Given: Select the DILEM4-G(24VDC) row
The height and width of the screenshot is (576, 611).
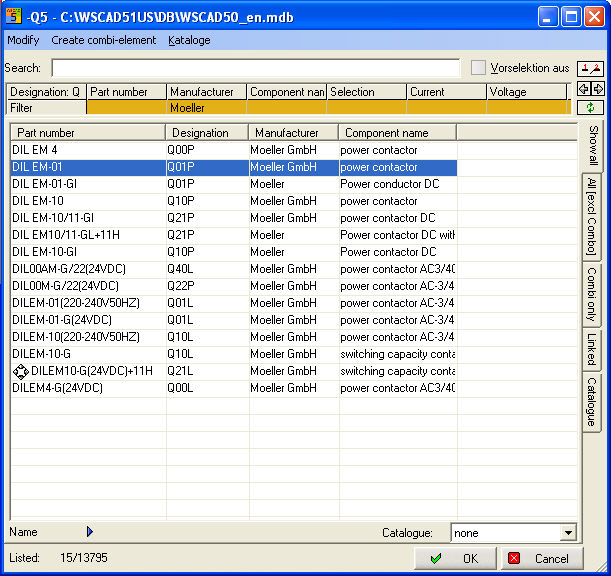Looking at the screenshot, I should 234,388.
